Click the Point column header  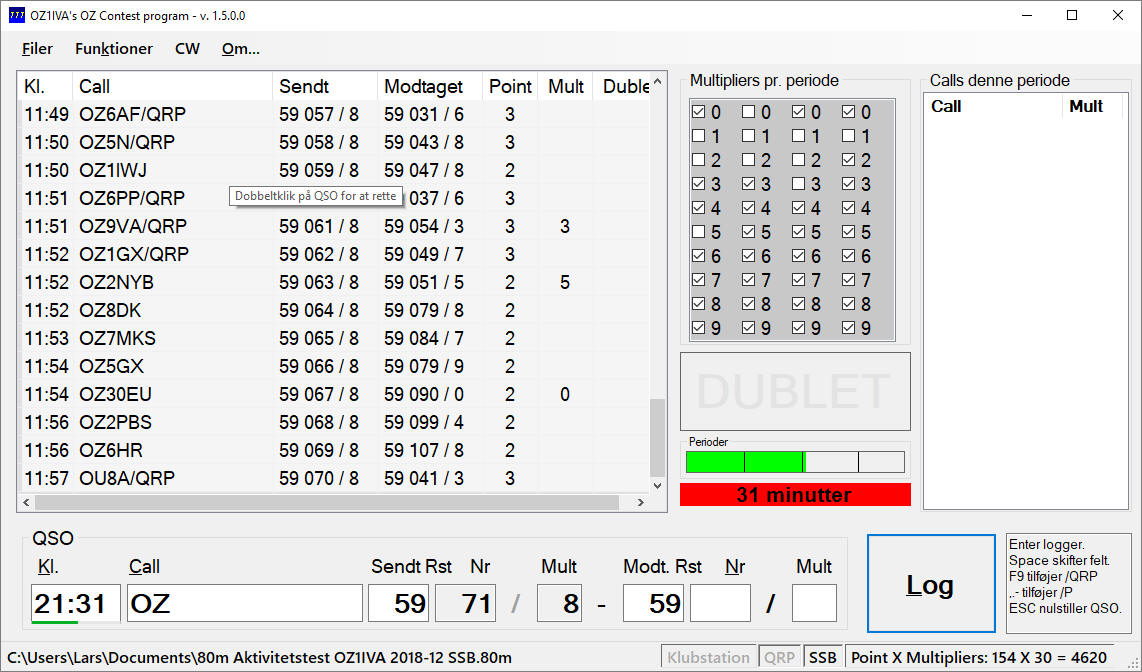click(x=510, y=86)
